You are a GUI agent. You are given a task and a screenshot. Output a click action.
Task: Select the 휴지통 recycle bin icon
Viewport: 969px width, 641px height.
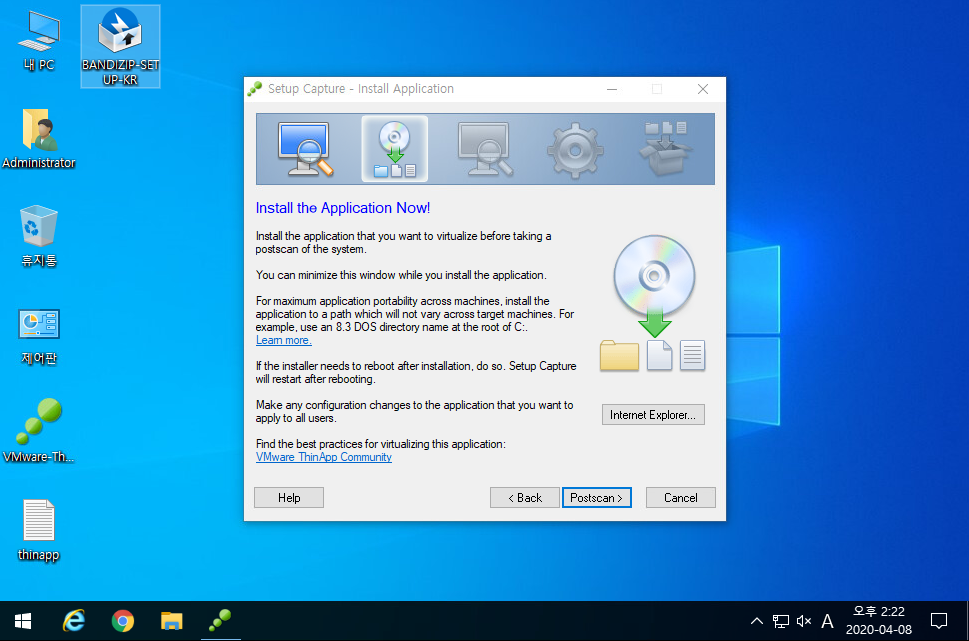38,236
